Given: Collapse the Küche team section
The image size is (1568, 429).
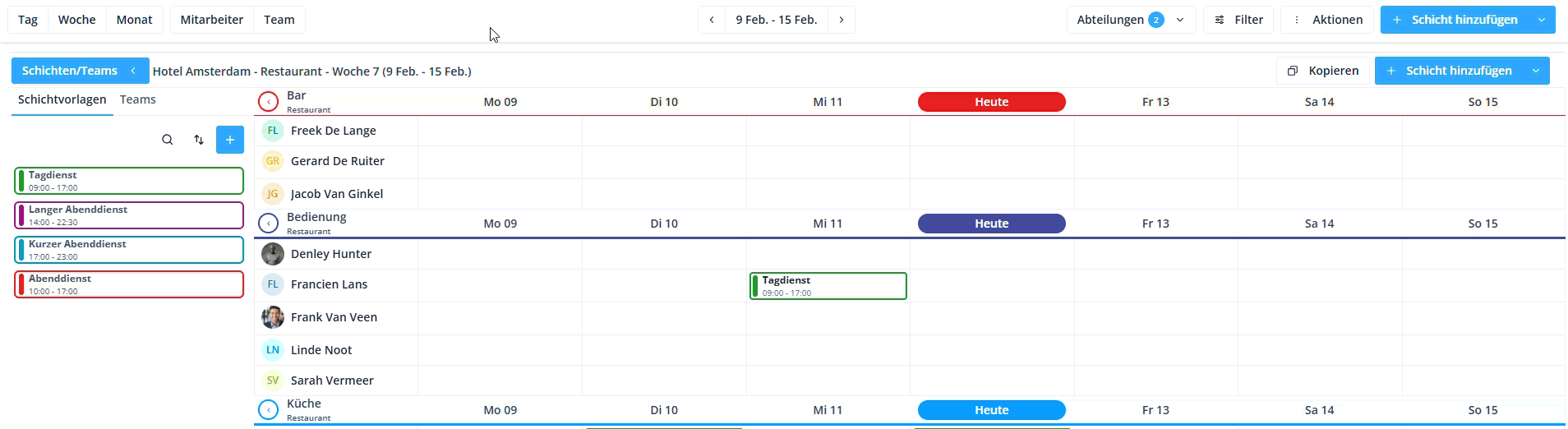Looking at the screenshot, I should pyautogui.click(x=268, y=410).
